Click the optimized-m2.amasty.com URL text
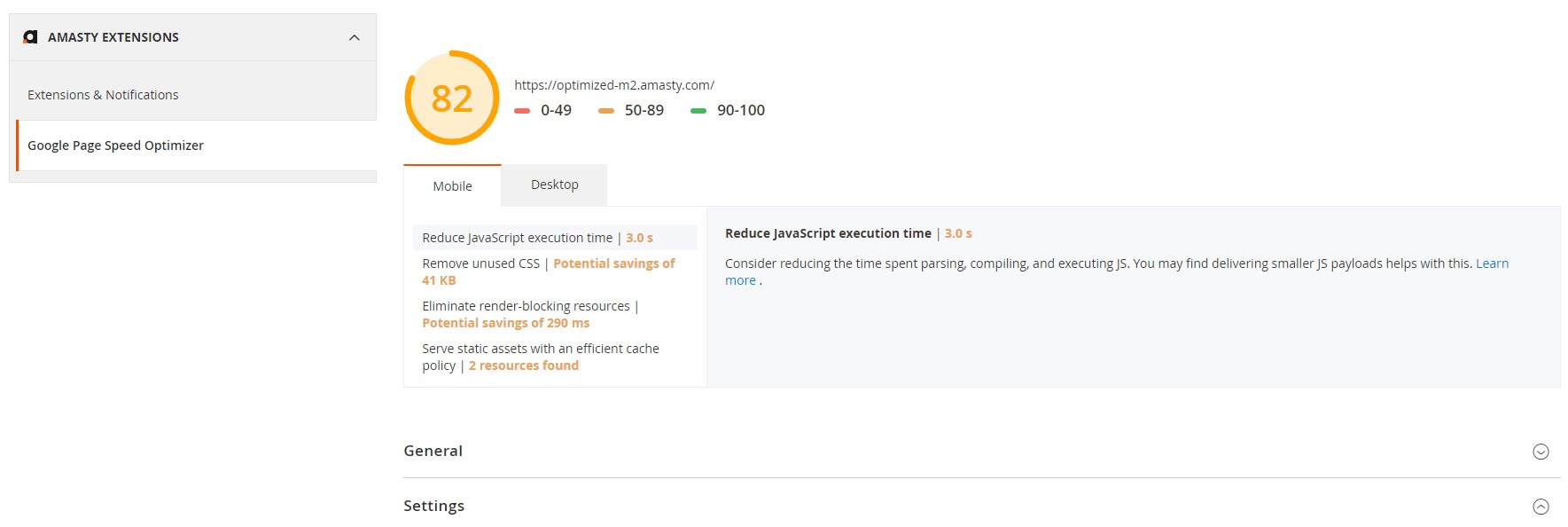Screen dimensions: 1568x527 point(614,85)
